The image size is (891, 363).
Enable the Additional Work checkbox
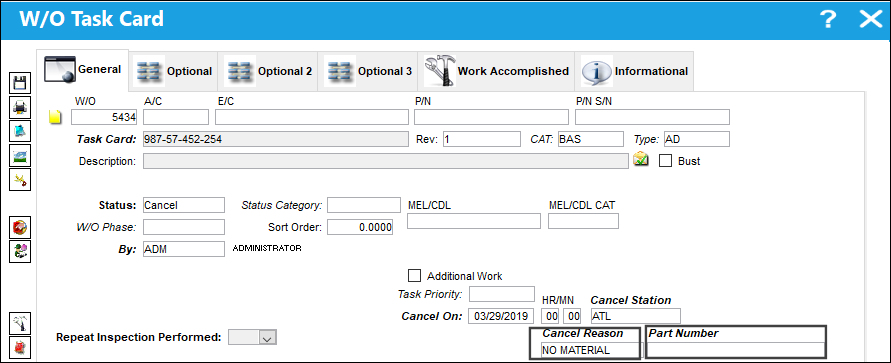tap(415, 276)
